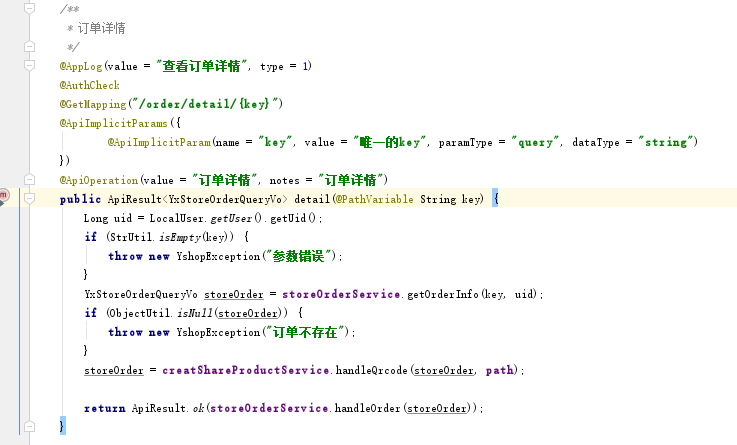Click storeOrderService before getOrderInfo

tap(341, 294)
